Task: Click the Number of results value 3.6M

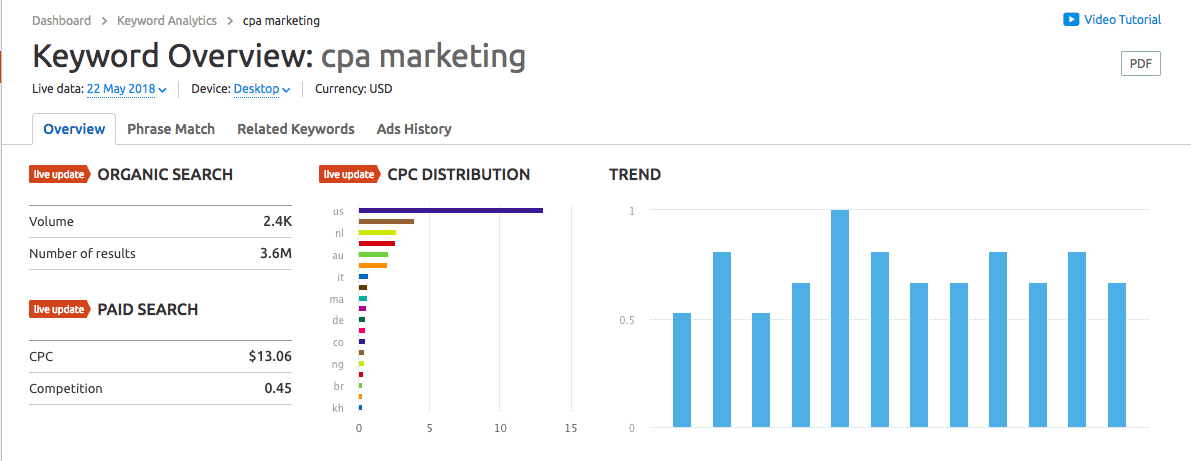Action: pyautogui.click(x=275, y=254)
